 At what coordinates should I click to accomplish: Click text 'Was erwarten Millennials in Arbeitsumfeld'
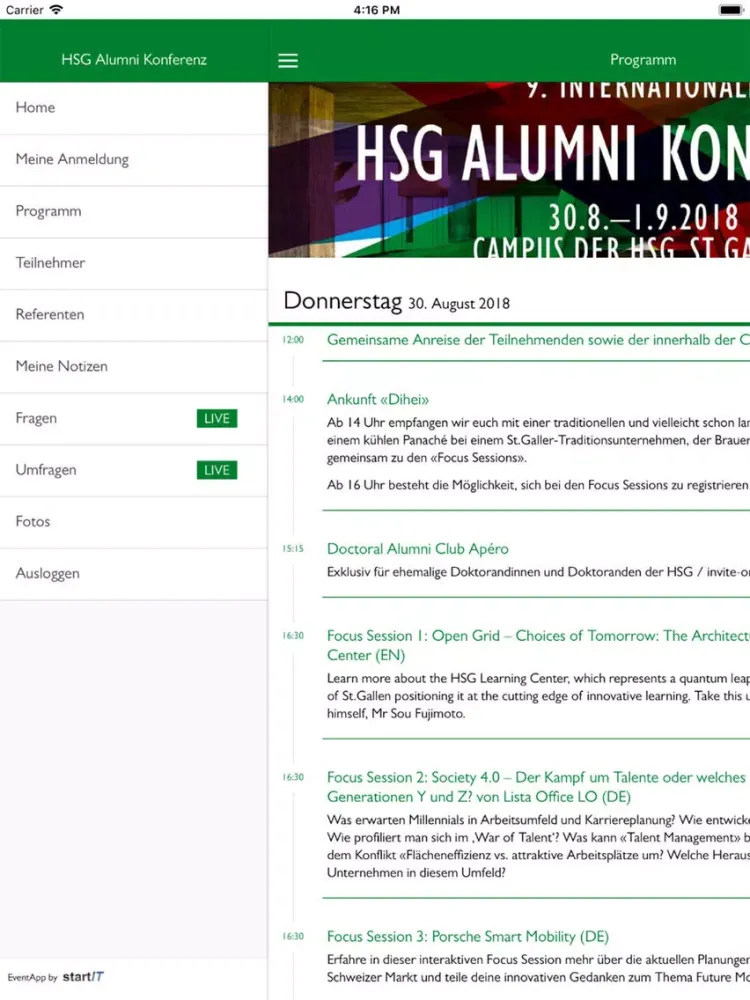[538, 846]
